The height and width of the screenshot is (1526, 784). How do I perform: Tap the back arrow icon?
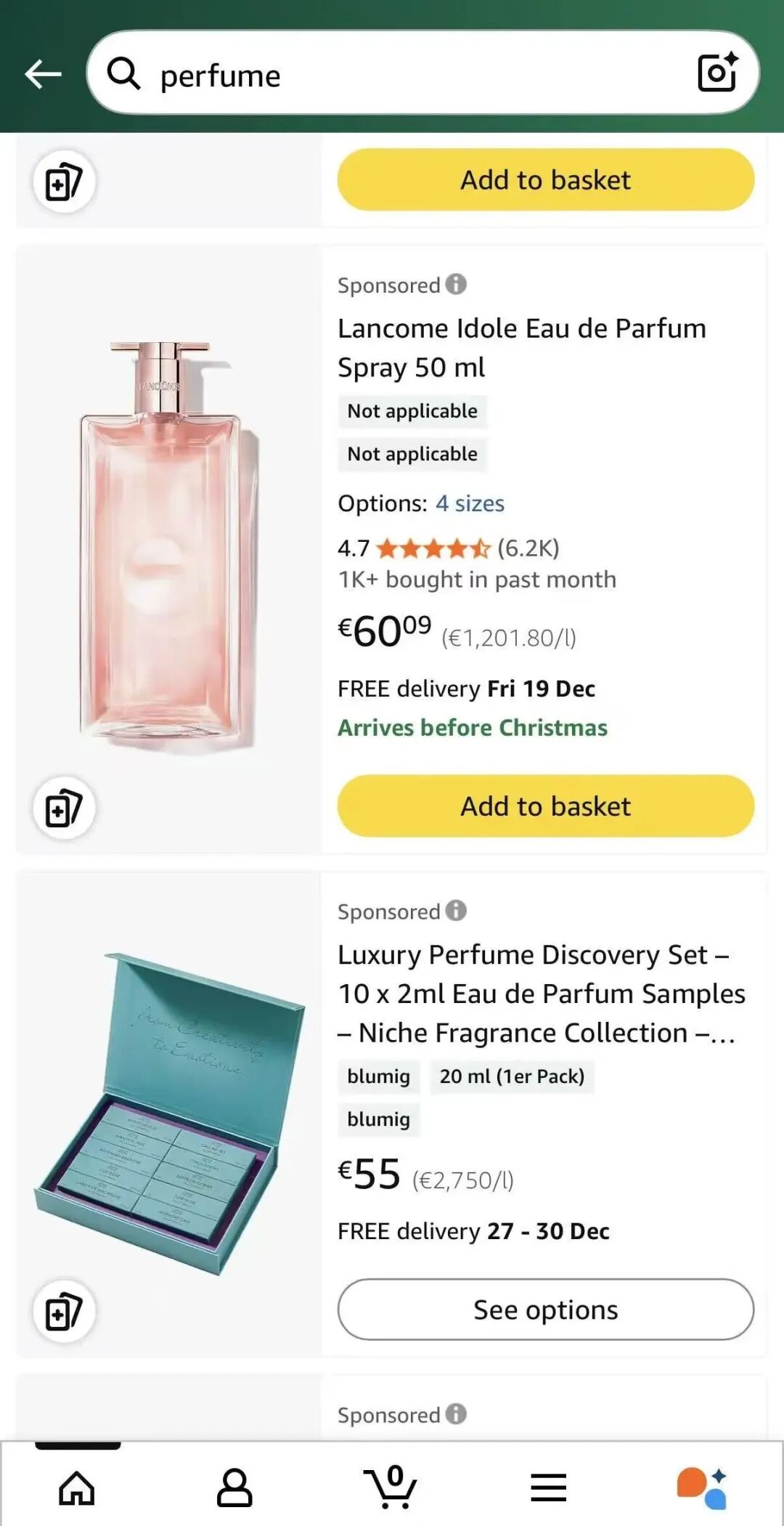coord(43,74)
